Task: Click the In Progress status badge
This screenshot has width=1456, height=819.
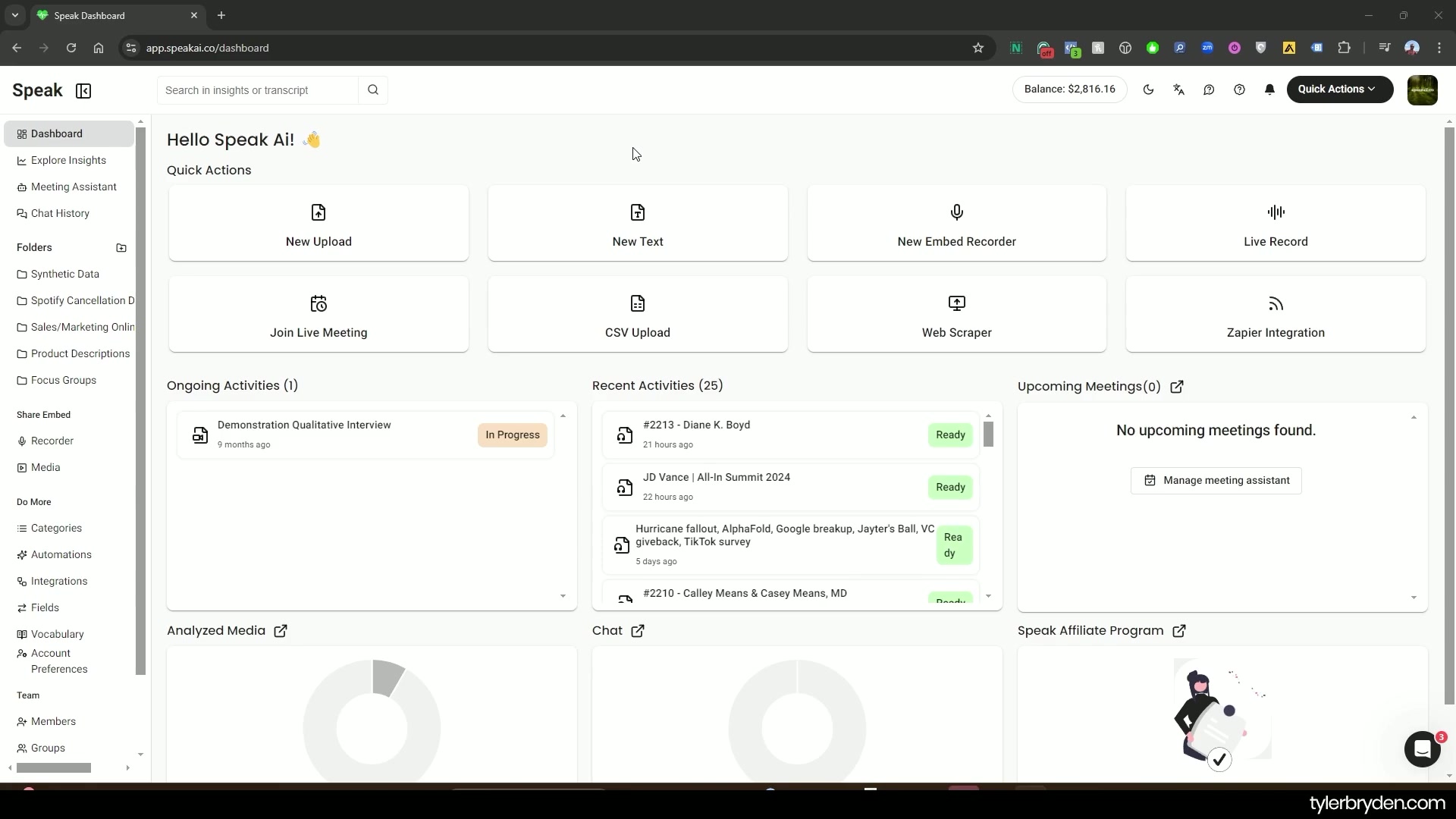Action: pyautogui.click(x=513, y=435)
